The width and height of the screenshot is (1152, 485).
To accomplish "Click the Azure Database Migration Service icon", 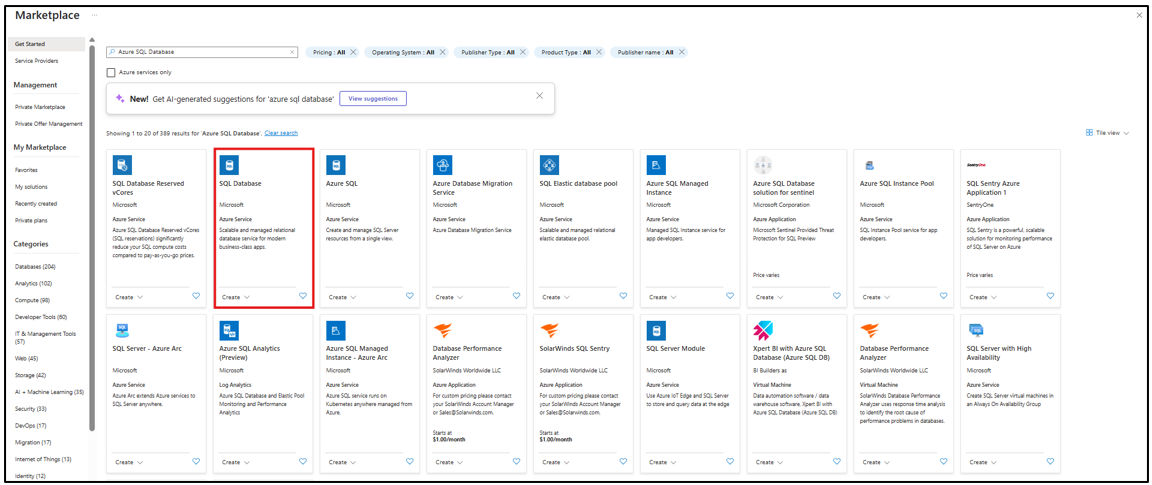I will (x=443, y=165).
